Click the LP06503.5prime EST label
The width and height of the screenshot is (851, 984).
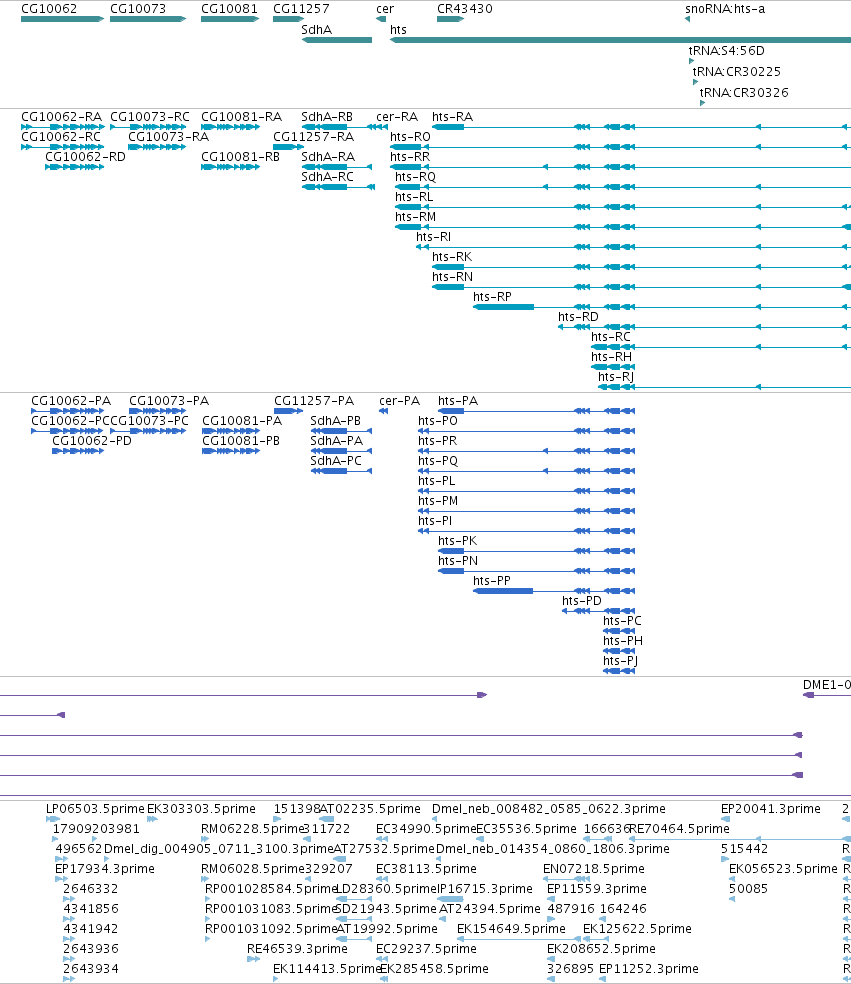(95, 809)
